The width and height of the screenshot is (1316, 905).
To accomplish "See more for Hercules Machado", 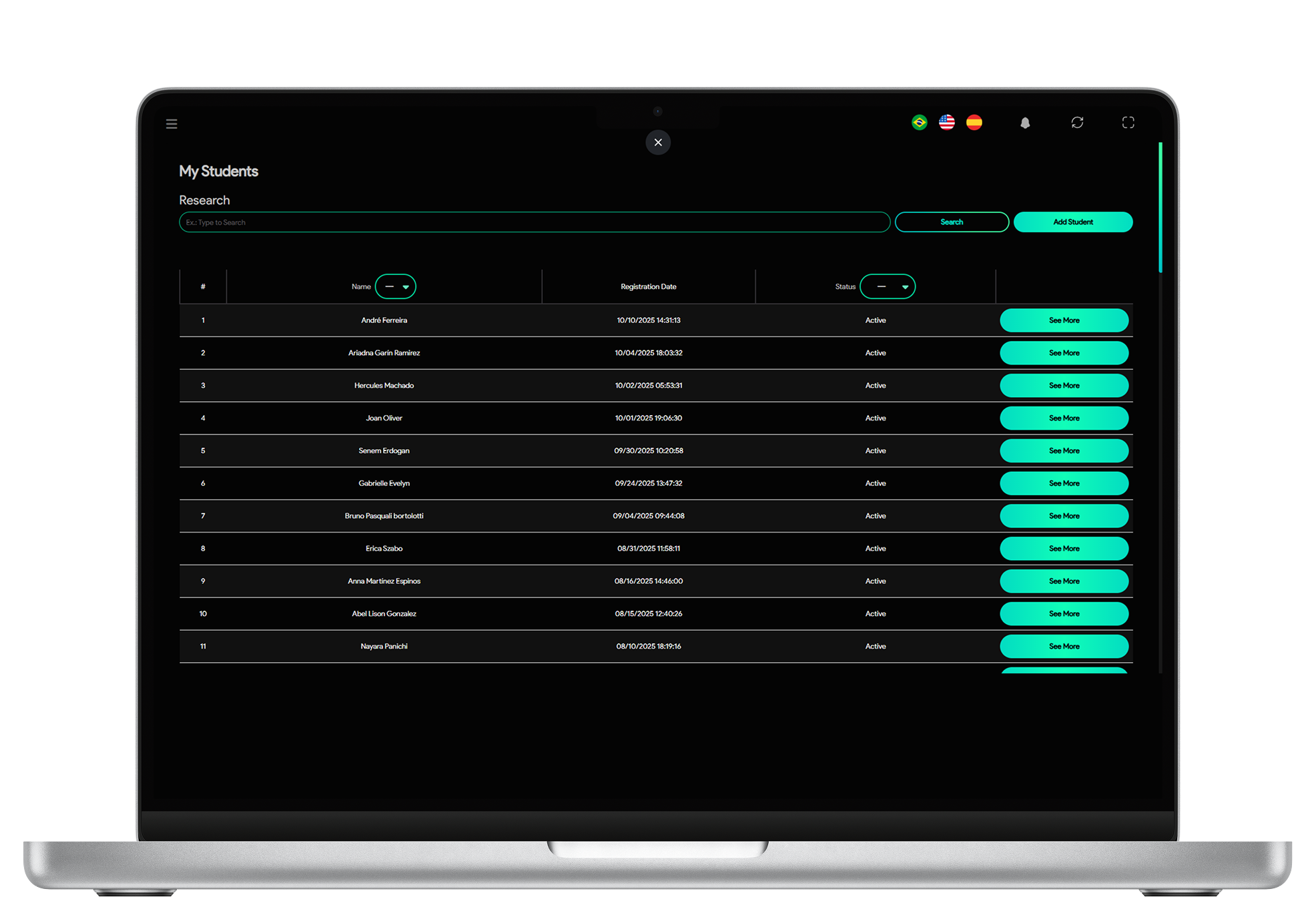I will pos(1064,386).
